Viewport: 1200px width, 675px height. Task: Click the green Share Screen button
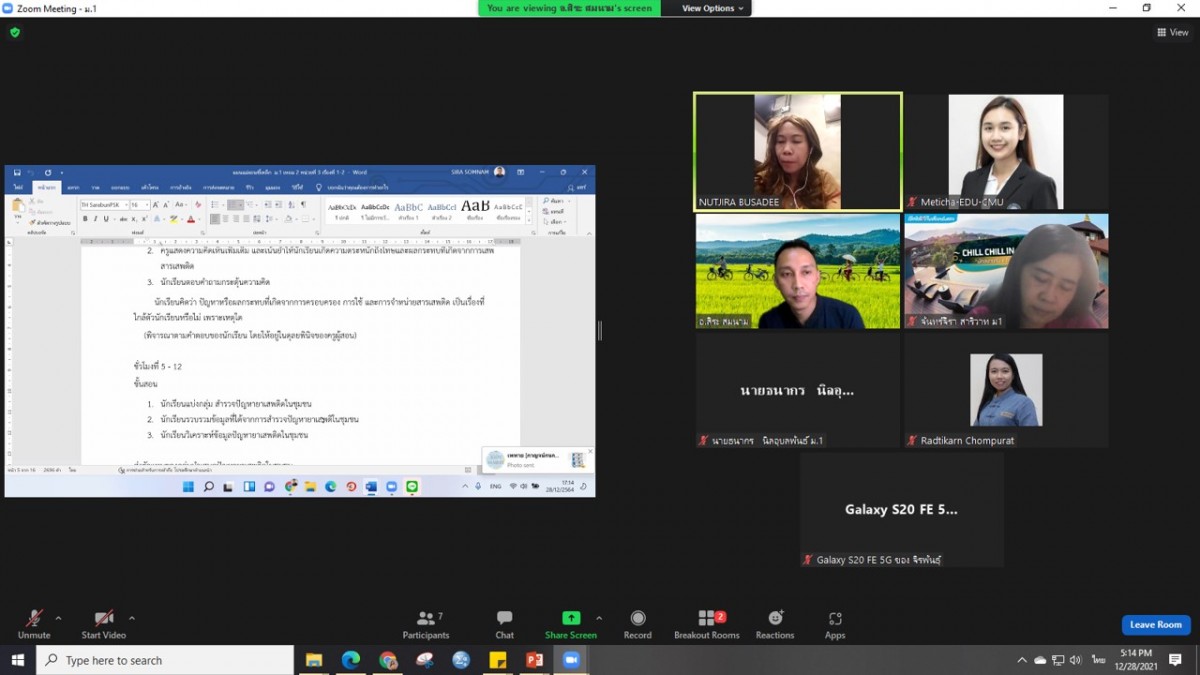[571, 623]
